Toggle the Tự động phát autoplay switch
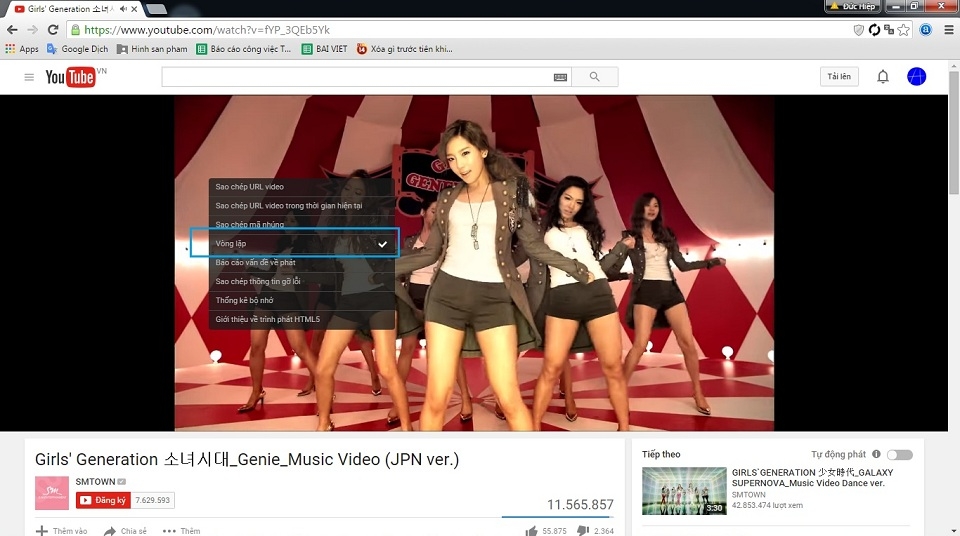 [x=899, y=455]
